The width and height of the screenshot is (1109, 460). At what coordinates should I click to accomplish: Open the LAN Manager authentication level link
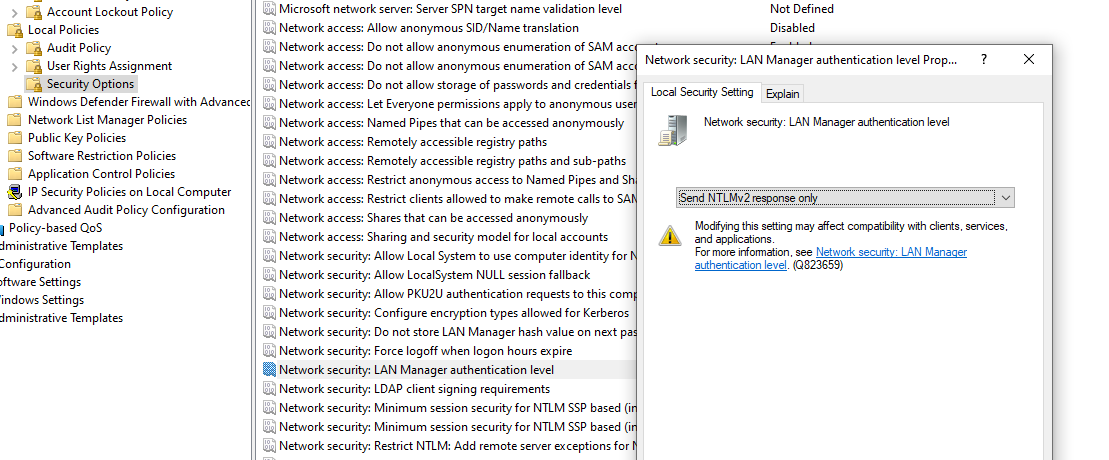830,258
